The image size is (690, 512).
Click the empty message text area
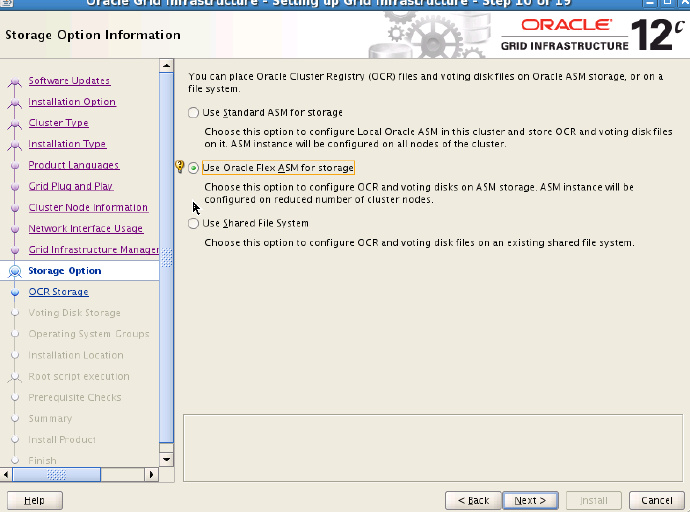[x=433, y=448]
